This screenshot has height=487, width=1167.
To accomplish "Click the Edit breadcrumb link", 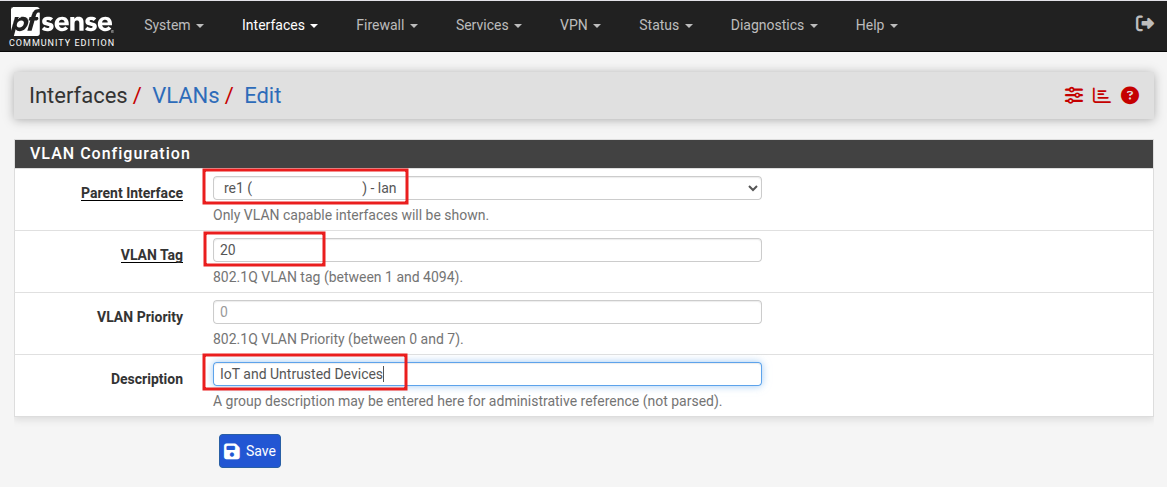I will 263,95.
